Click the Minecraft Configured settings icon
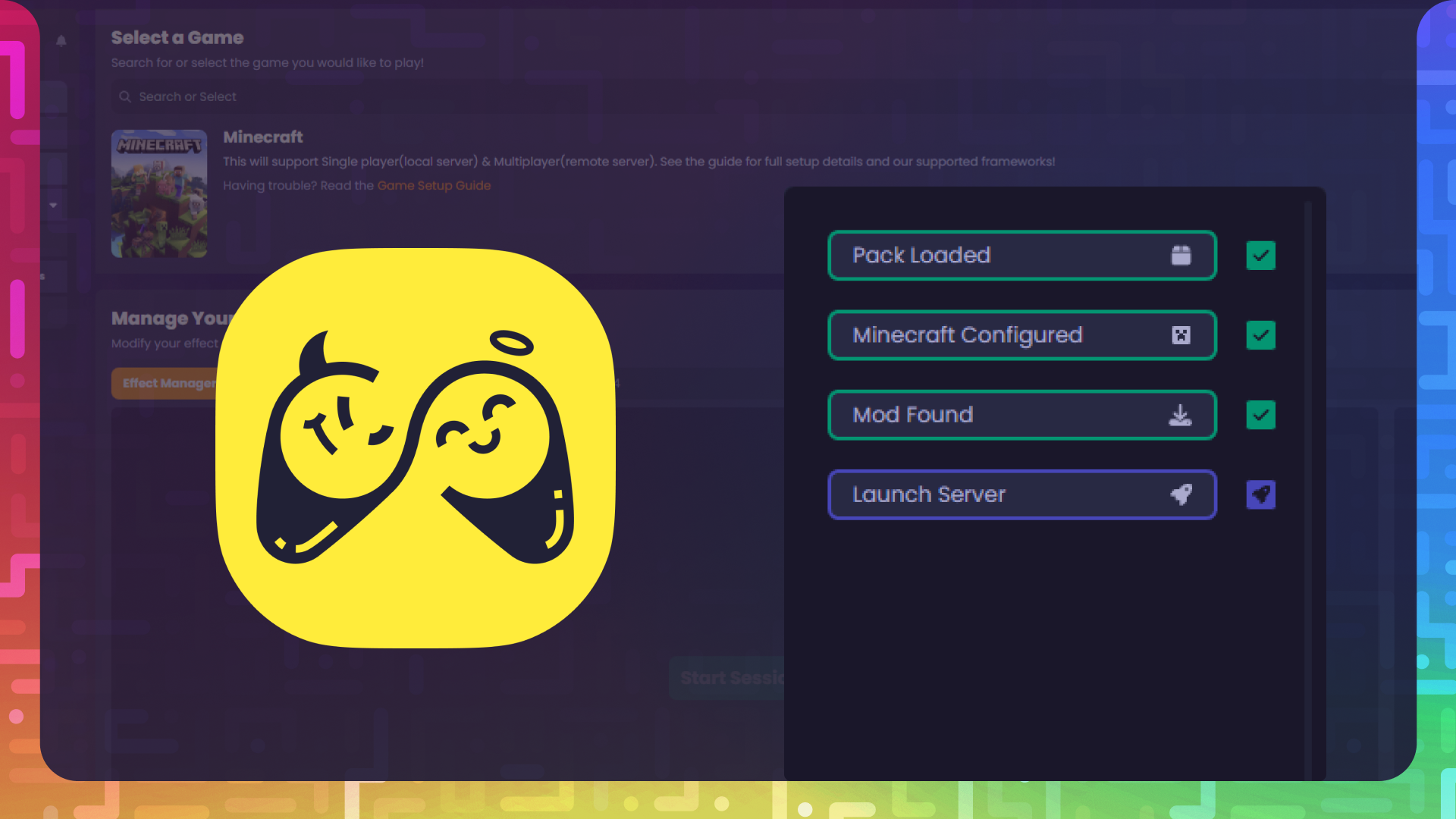This screenshot has width=1456, height=819. pyautogui.click(x=1181, y=335)
